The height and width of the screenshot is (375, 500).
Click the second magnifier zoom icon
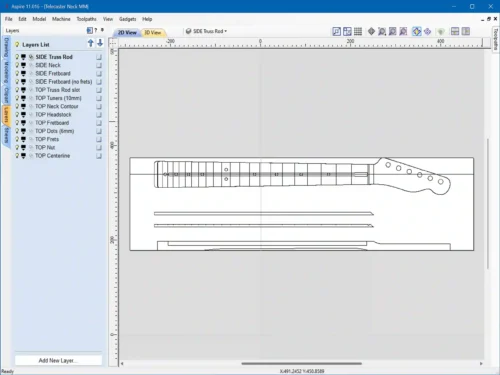[393, 31]
